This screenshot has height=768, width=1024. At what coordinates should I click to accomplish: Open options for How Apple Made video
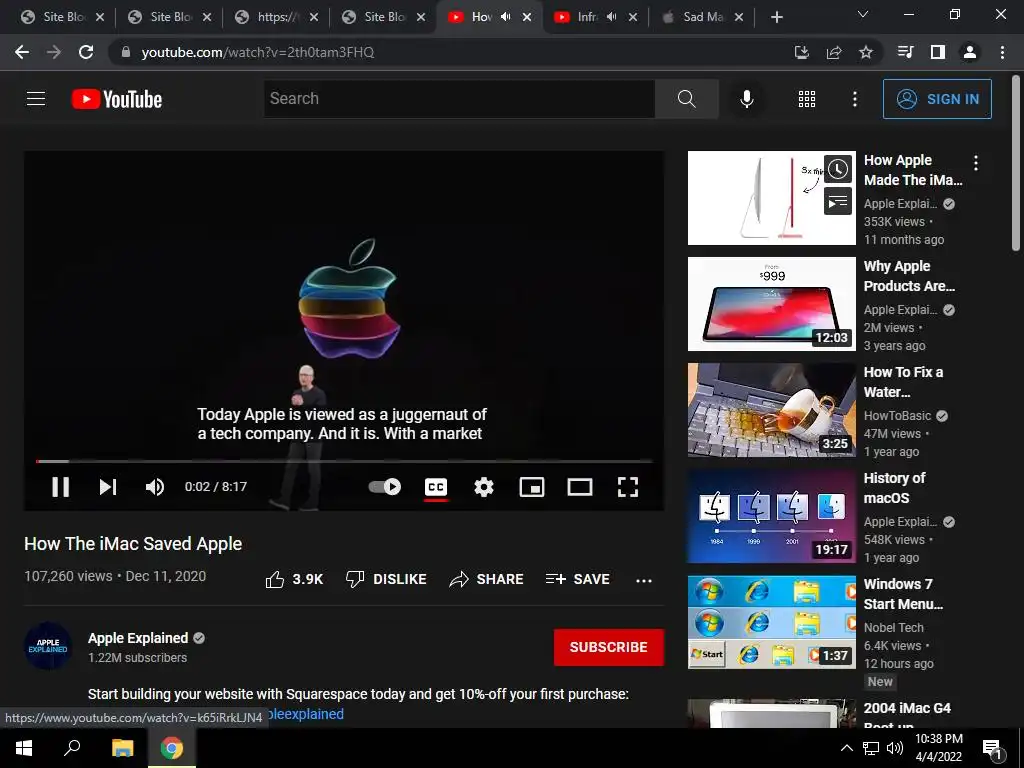click(x=976, y=163)
